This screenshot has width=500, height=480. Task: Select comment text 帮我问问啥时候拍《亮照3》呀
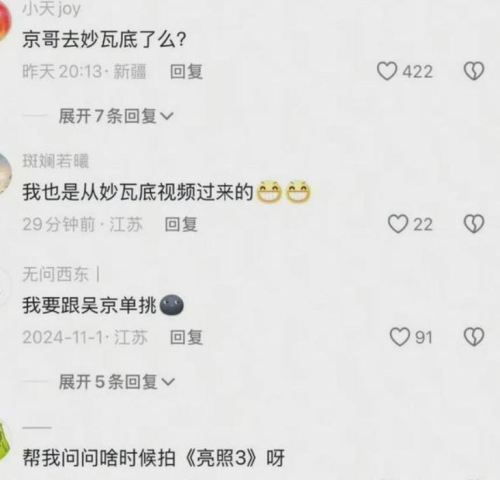(153, 458)
